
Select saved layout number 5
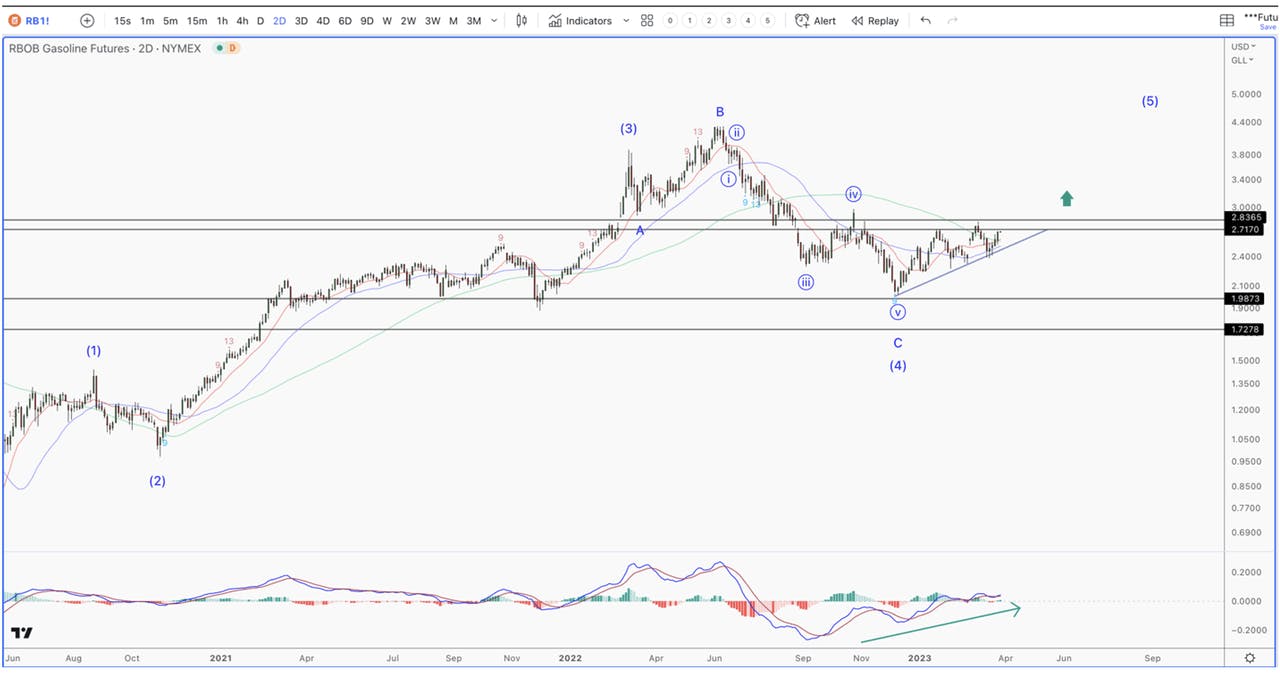767,20
